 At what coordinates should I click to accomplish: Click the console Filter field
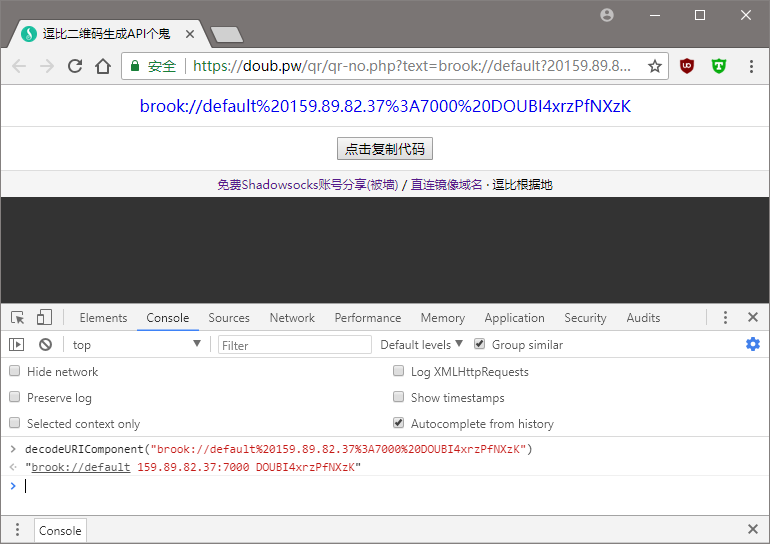(295, 345)
